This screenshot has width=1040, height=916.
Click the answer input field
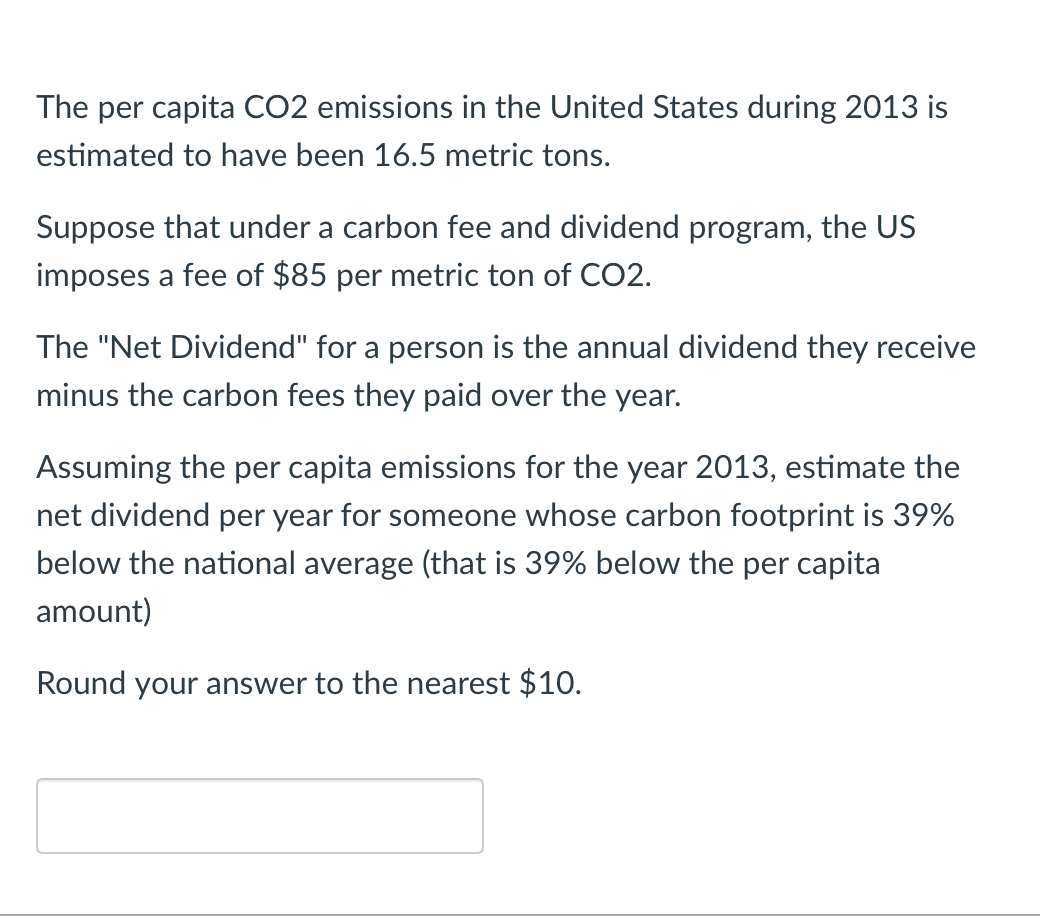point(260,816)
